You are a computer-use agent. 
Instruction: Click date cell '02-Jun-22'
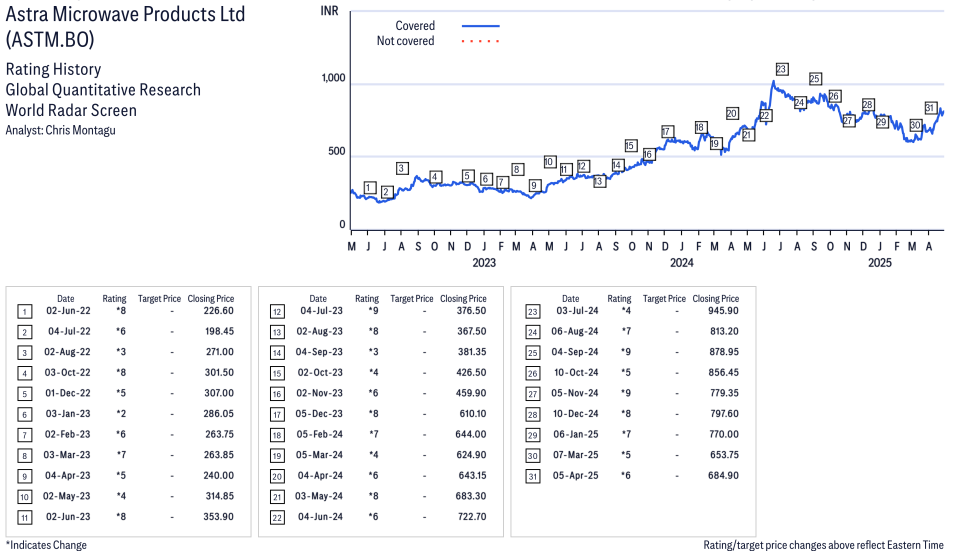pyautogui.click(x=68, y=311)
